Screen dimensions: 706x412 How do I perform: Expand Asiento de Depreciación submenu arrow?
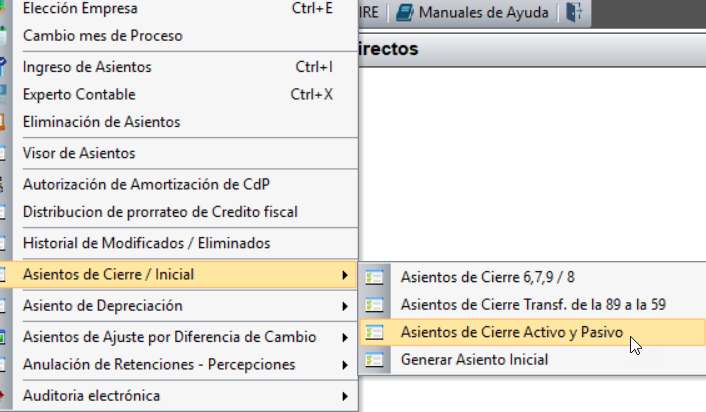point(345,306)
